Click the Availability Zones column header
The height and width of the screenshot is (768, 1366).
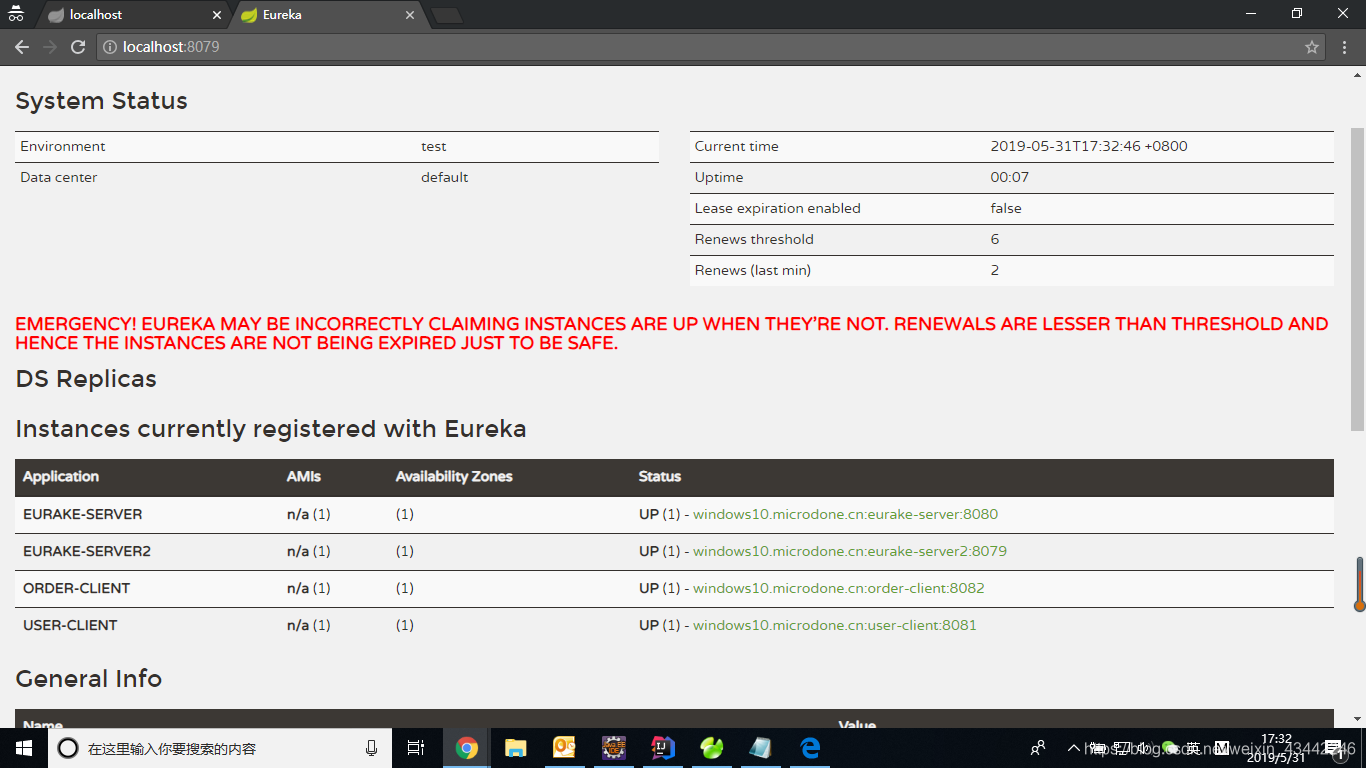coord(454,476)
